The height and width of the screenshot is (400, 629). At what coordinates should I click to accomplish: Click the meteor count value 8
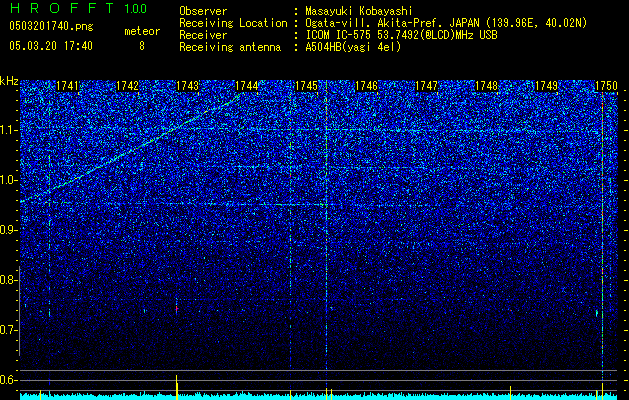click(x=142, y=46)
